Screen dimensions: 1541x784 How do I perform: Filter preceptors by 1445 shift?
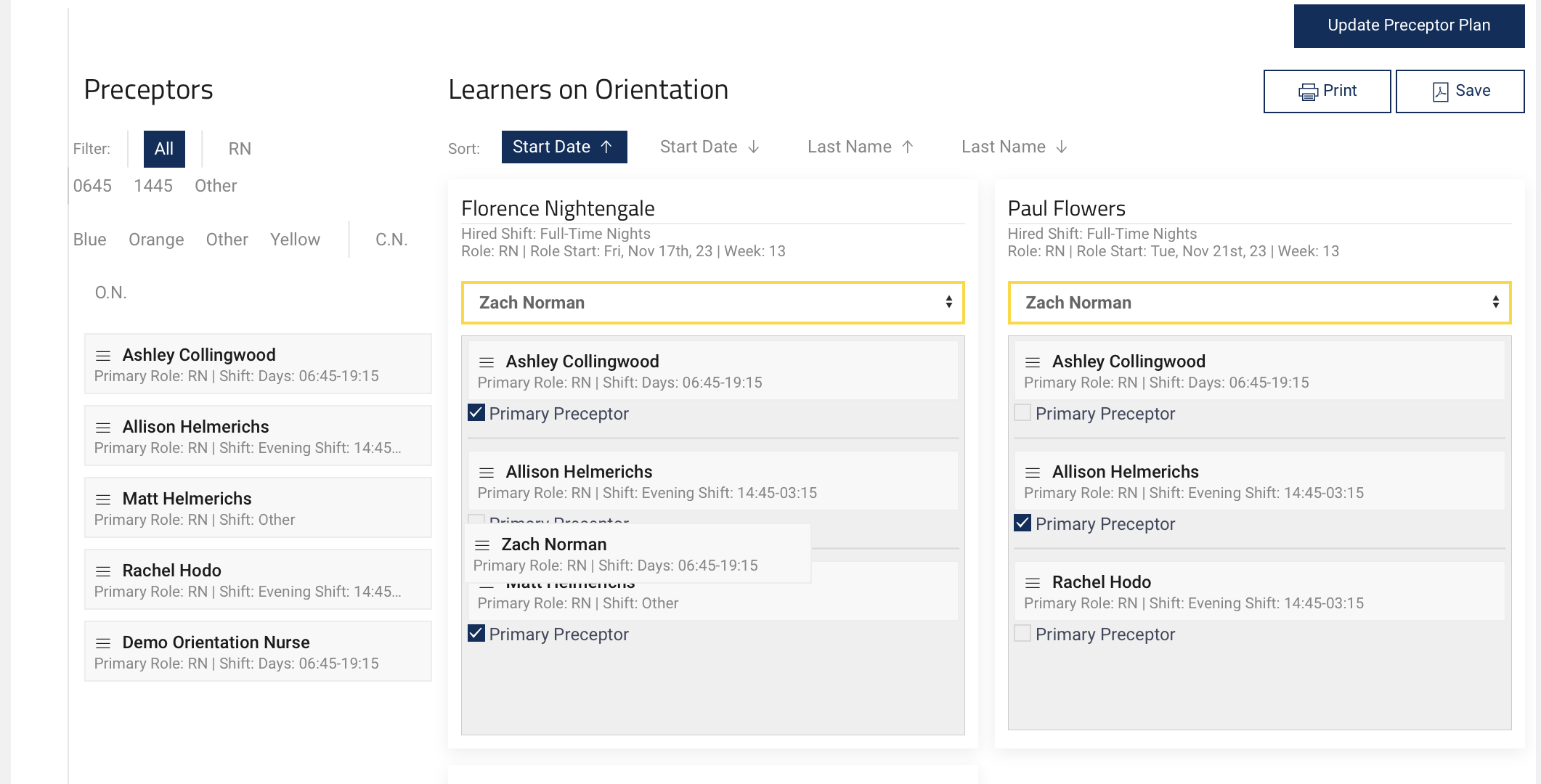pyautogui.click(x=153, y=187)
